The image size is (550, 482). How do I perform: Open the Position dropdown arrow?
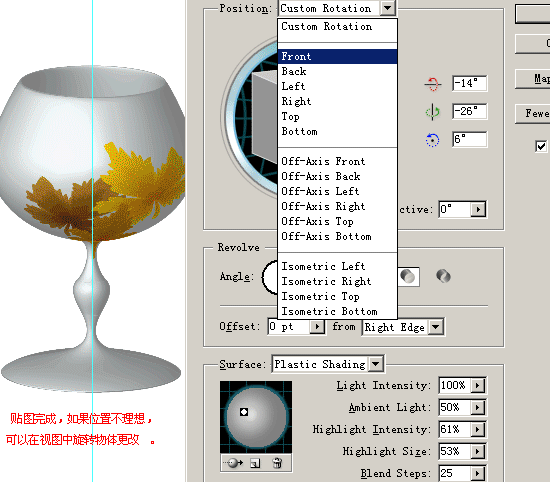tap(388, 8)
